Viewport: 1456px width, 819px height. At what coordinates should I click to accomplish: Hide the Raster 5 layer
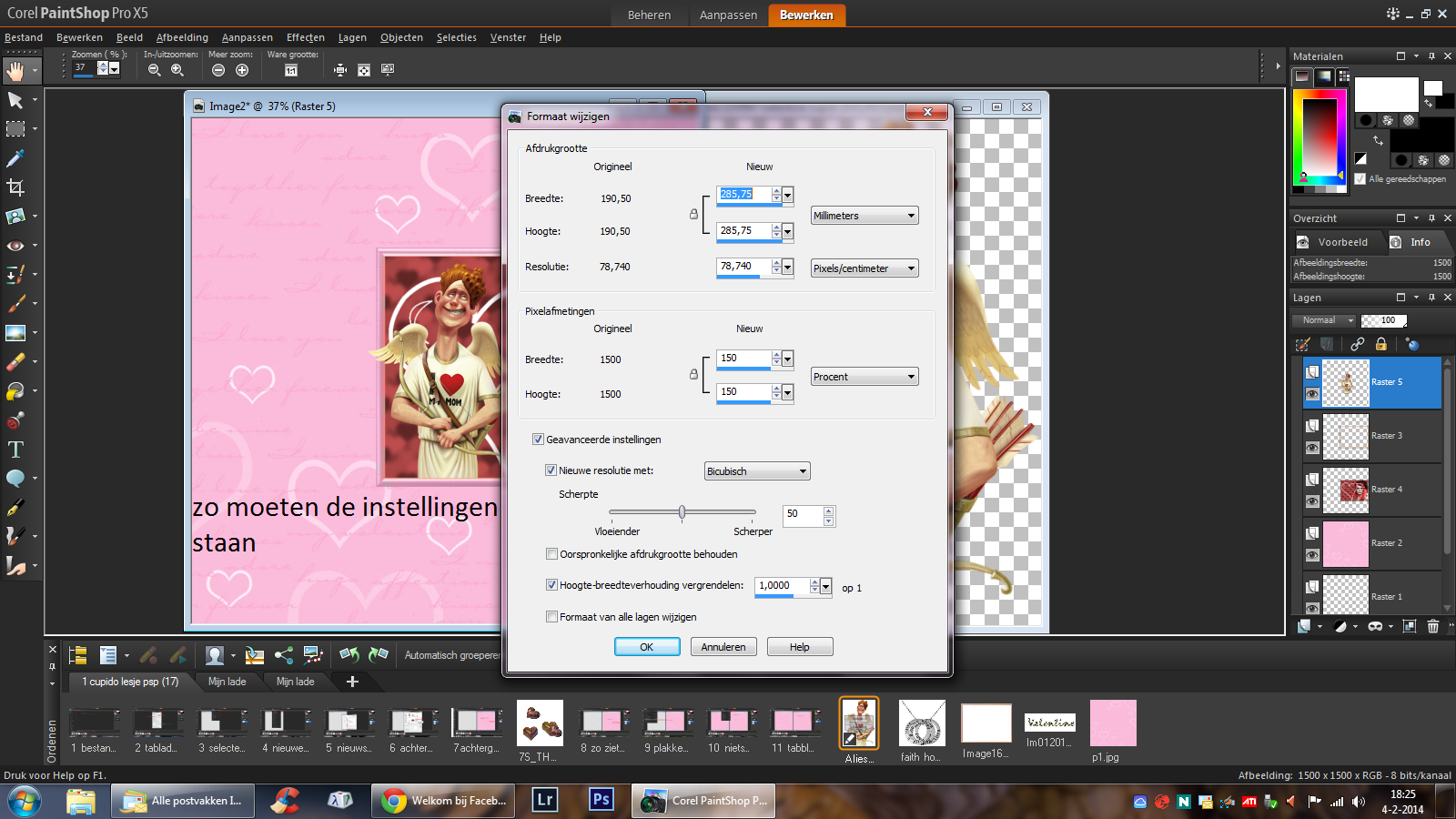(x=1312, y=394)
